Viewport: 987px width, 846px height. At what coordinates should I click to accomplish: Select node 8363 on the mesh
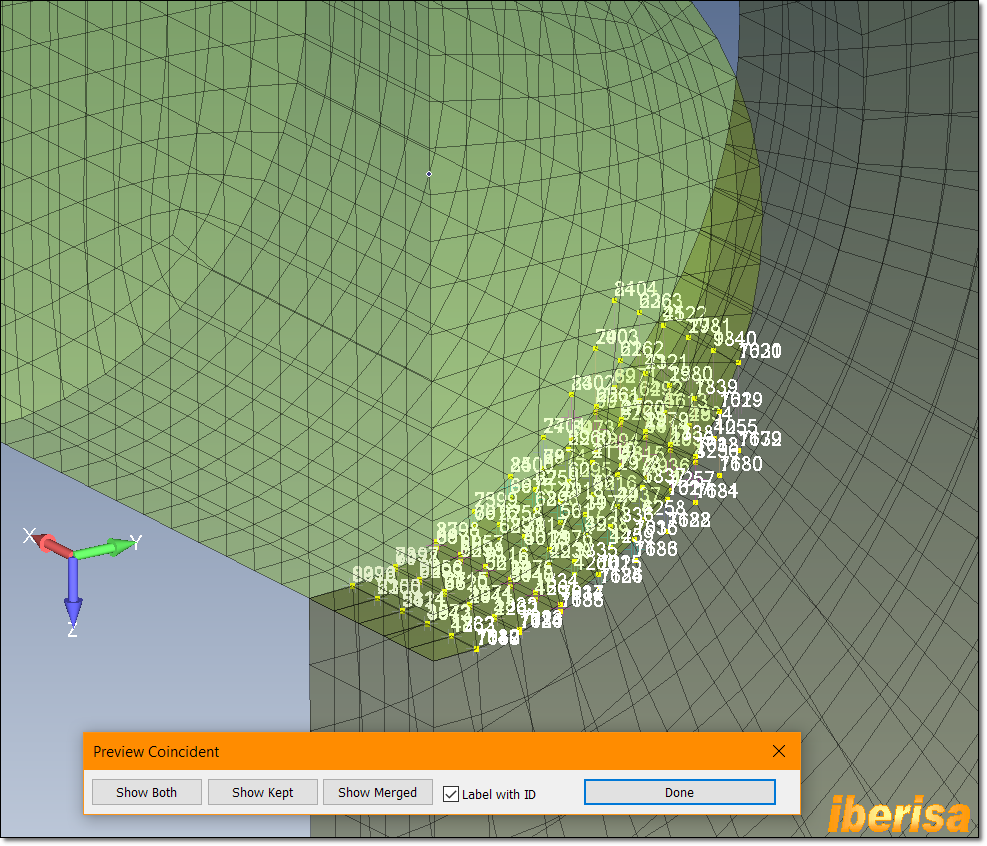click(x=638, y=311)
